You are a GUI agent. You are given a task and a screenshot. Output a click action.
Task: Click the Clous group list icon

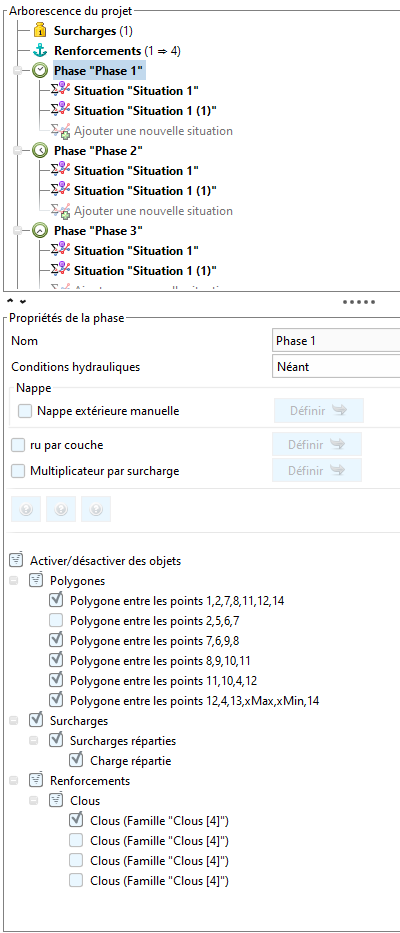point(56,800)
